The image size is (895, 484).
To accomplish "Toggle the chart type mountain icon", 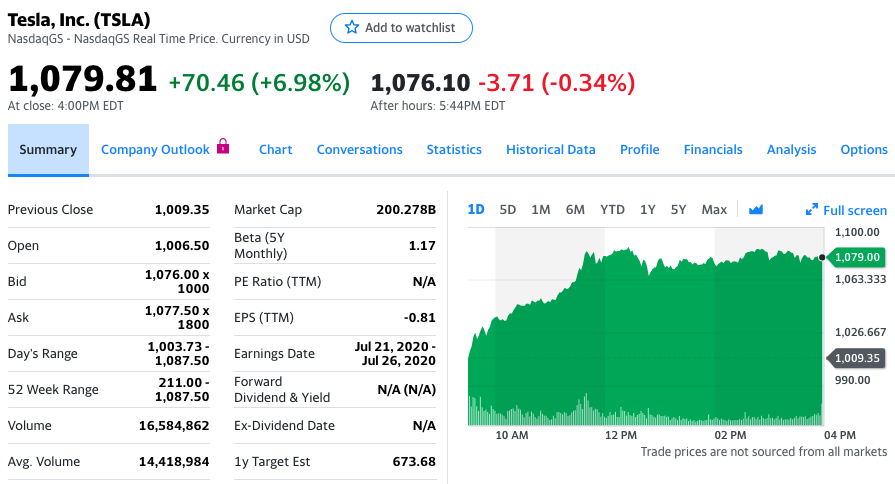I will point(756,210).
